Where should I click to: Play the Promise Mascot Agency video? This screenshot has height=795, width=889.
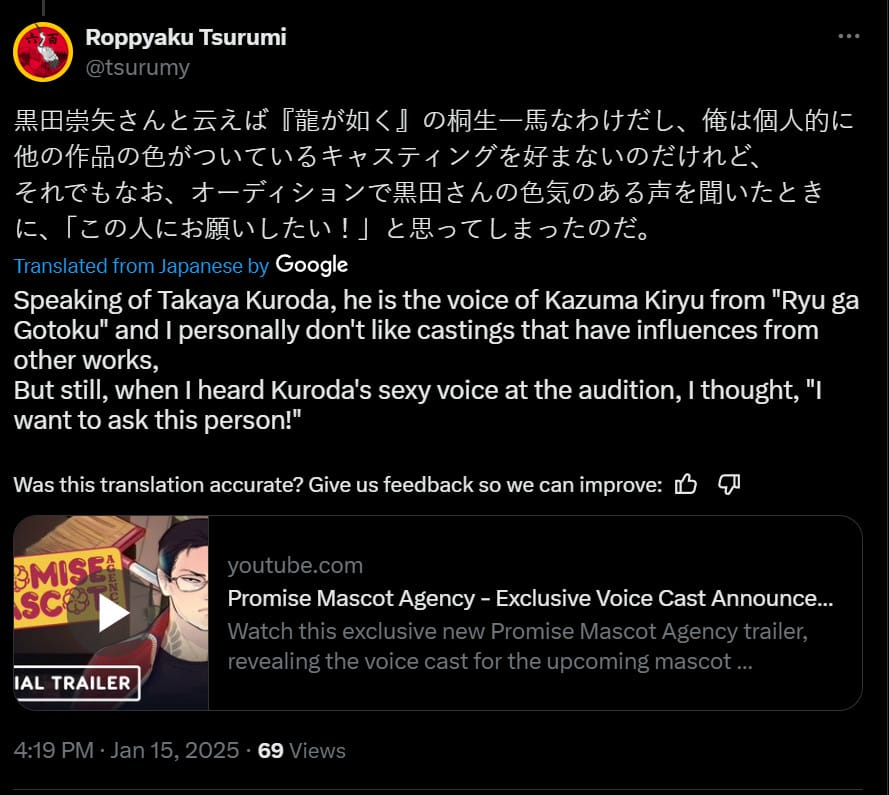(x=111, y=613)
